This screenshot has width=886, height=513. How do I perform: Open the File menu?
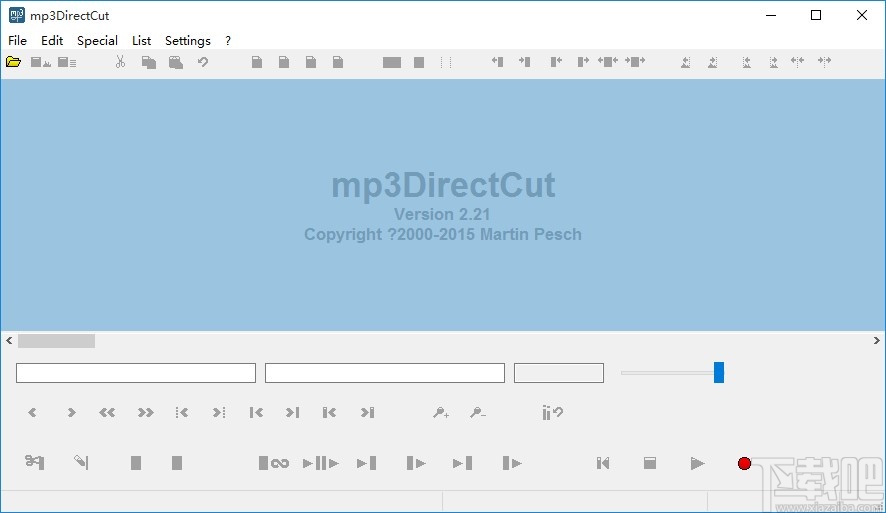click(17, 41)
